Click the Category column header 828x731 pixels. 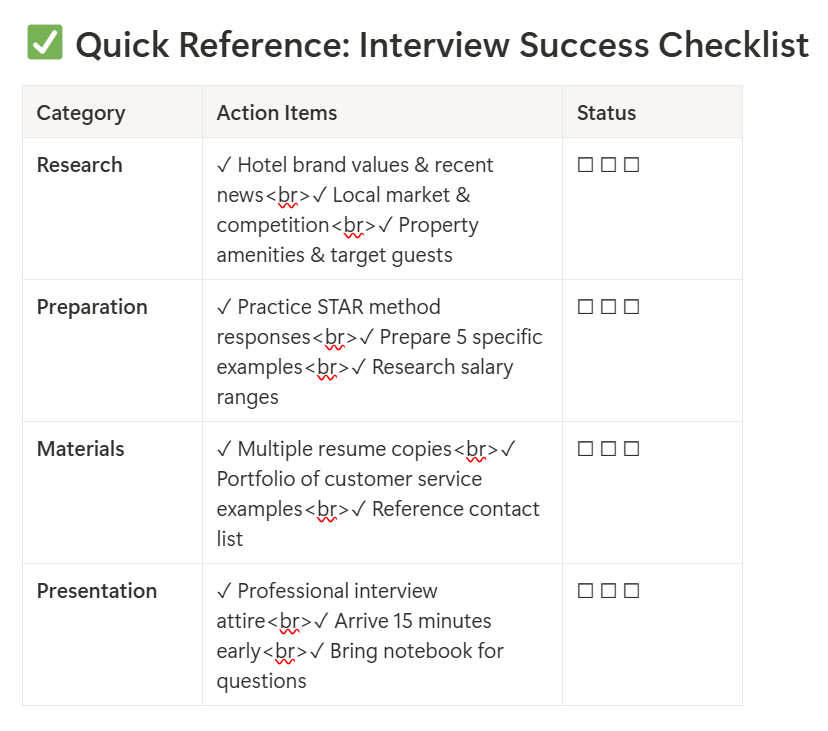coord(81,113)
